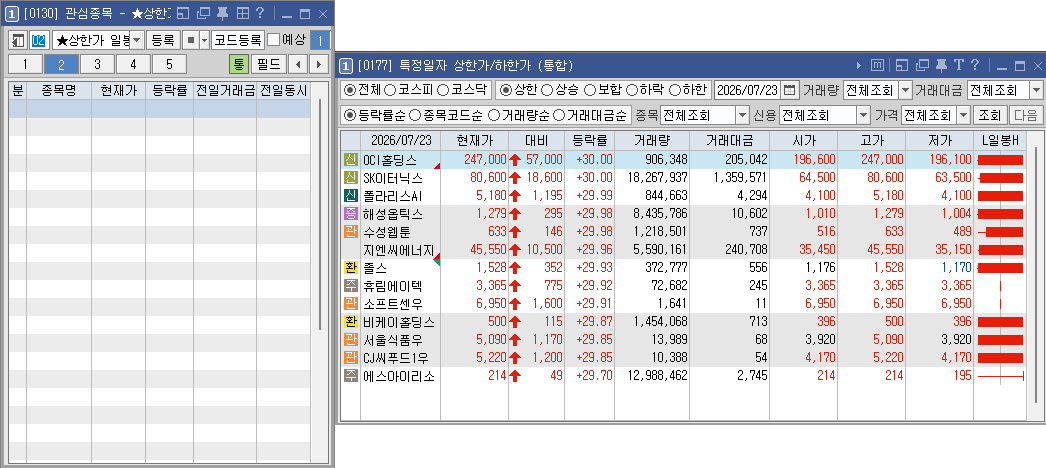Click the memo icon in 0177 title bar
Screen dimensions: 1046x468
click(x=878, y=65)
